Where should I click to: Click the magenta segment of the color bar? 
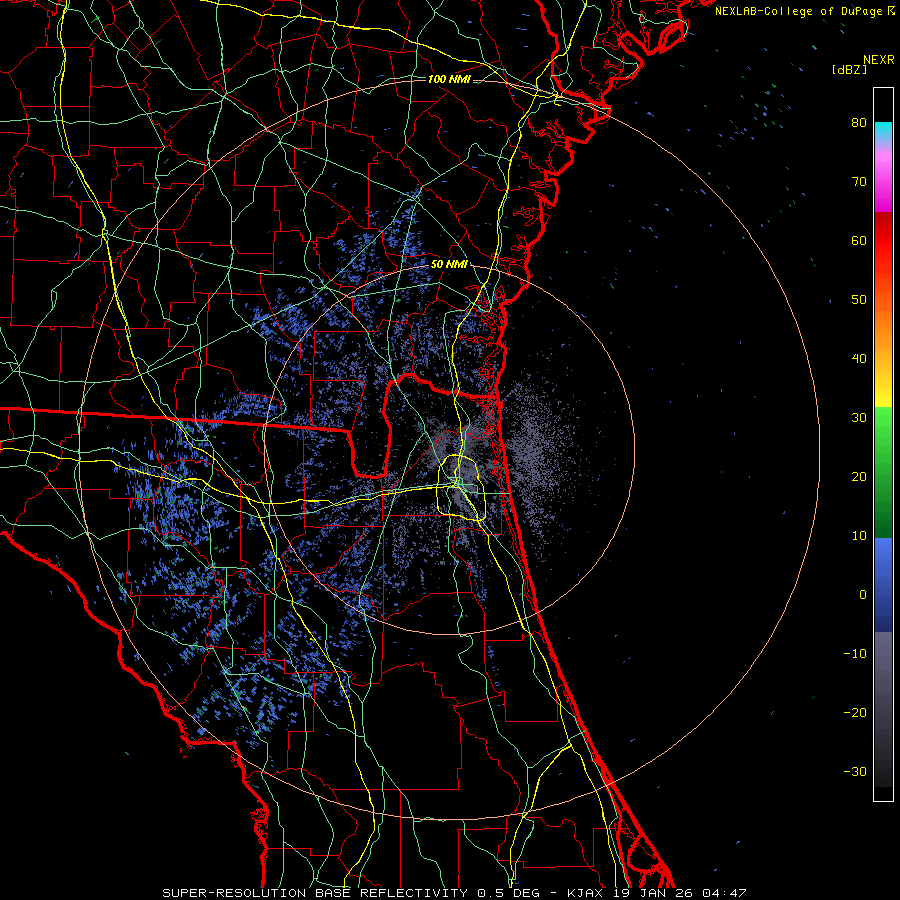pyautogui.click(x=883, y=184)
